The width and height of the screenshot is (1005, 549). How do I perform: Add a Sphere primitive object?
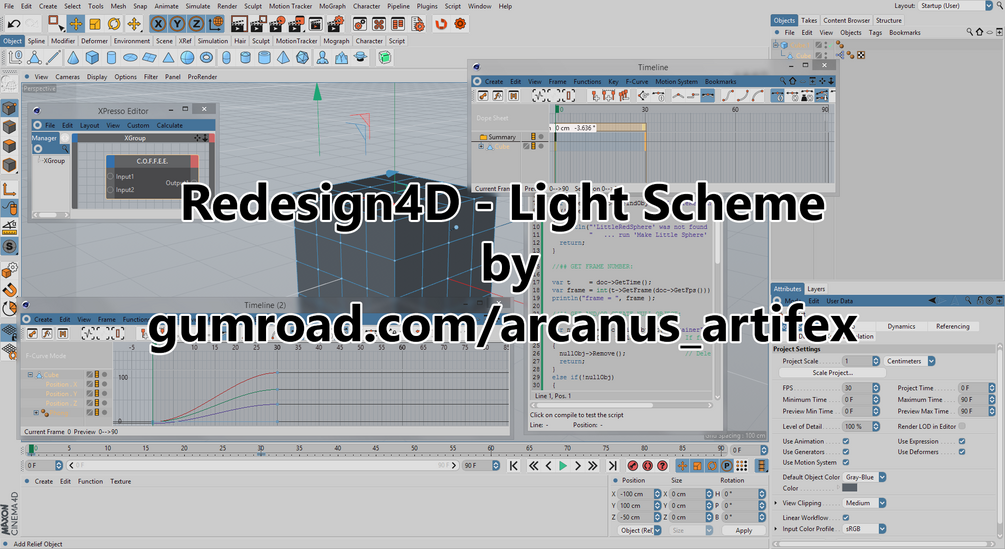pyautogui.click(x=187, y=58)
